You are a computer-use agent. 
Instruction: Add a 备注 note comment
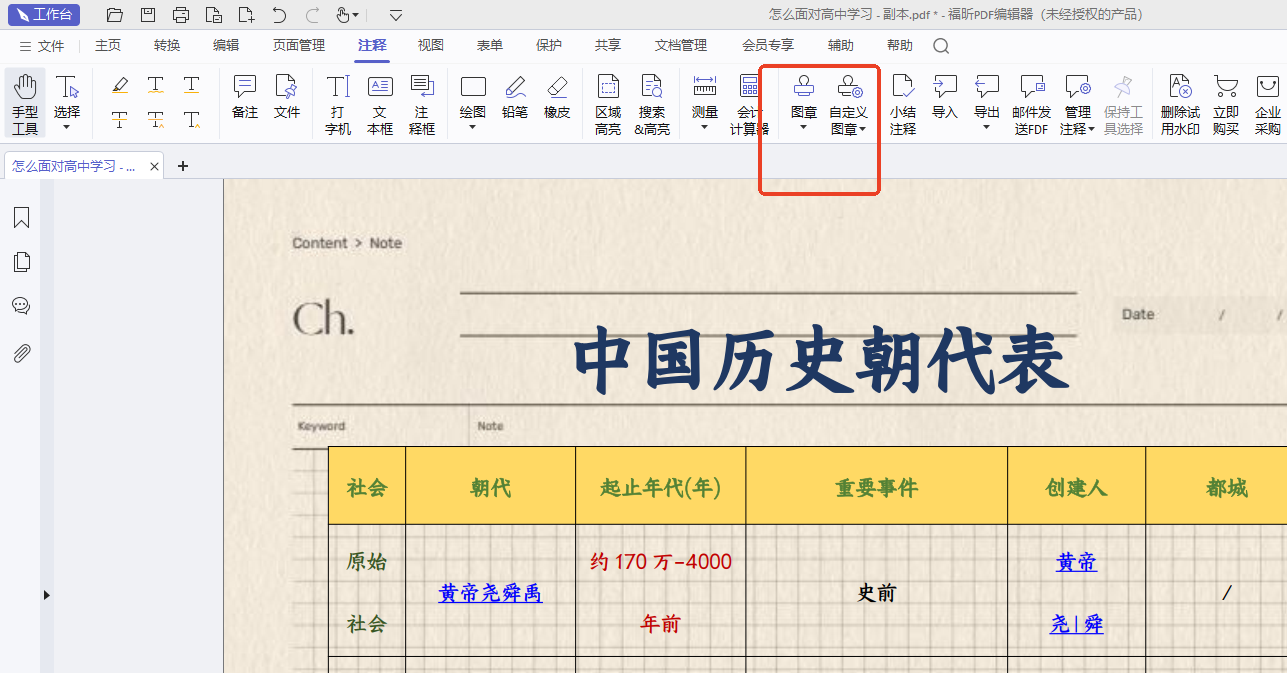245,98
